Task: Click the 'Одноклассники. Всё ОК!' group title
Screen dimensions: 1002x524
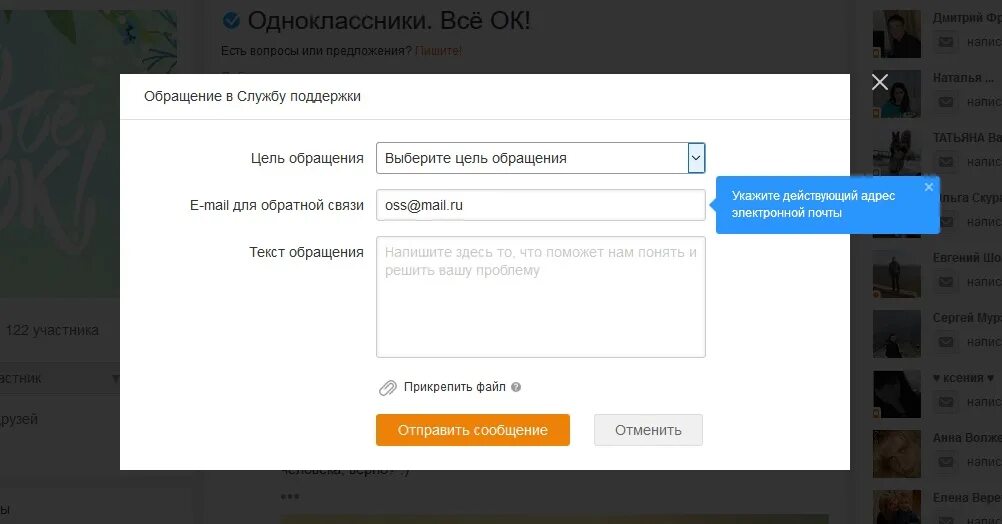Action: (389, 21)
